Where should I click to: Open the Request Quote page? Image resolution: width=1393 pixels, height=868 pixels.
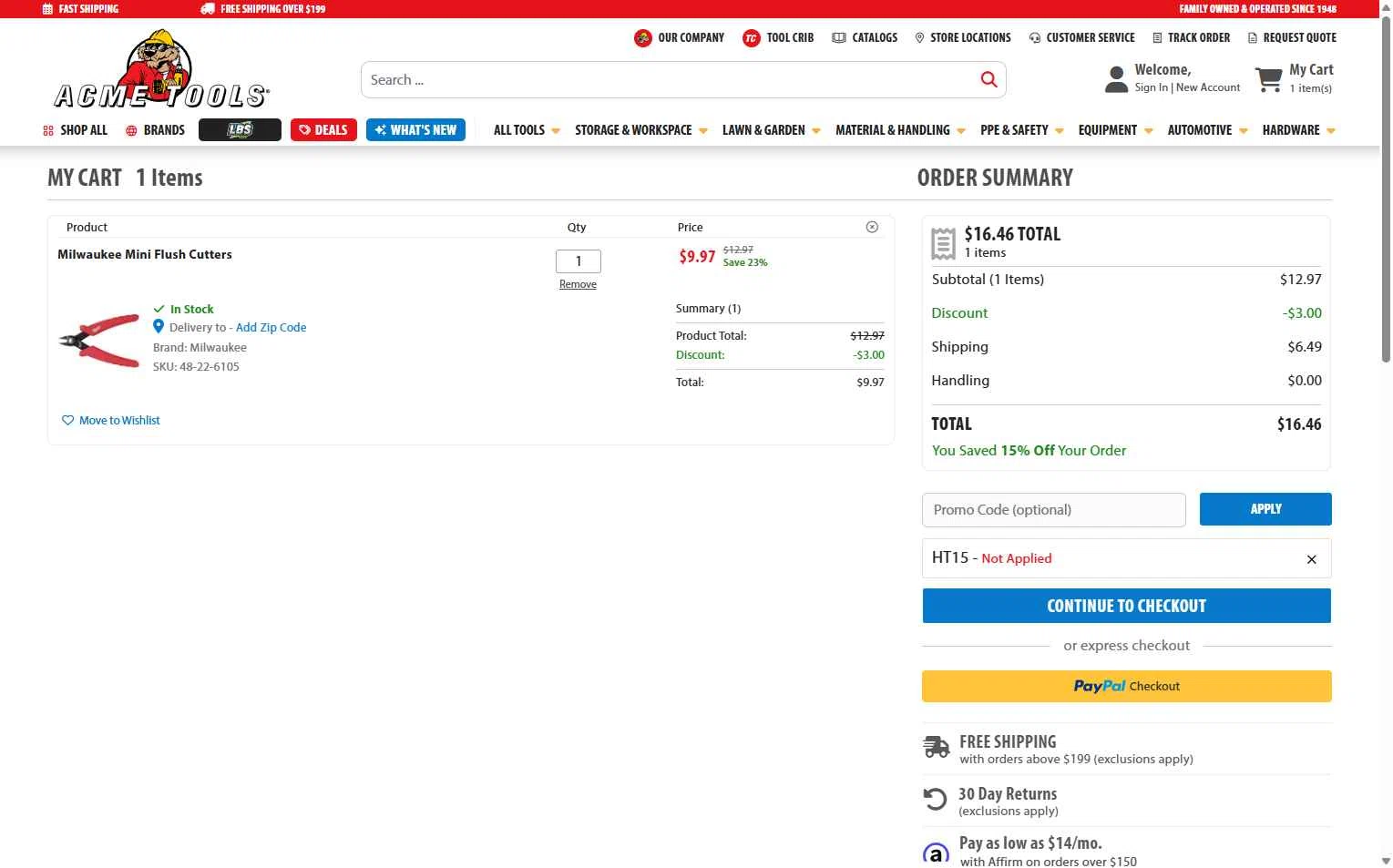(x=1300, y=38)
